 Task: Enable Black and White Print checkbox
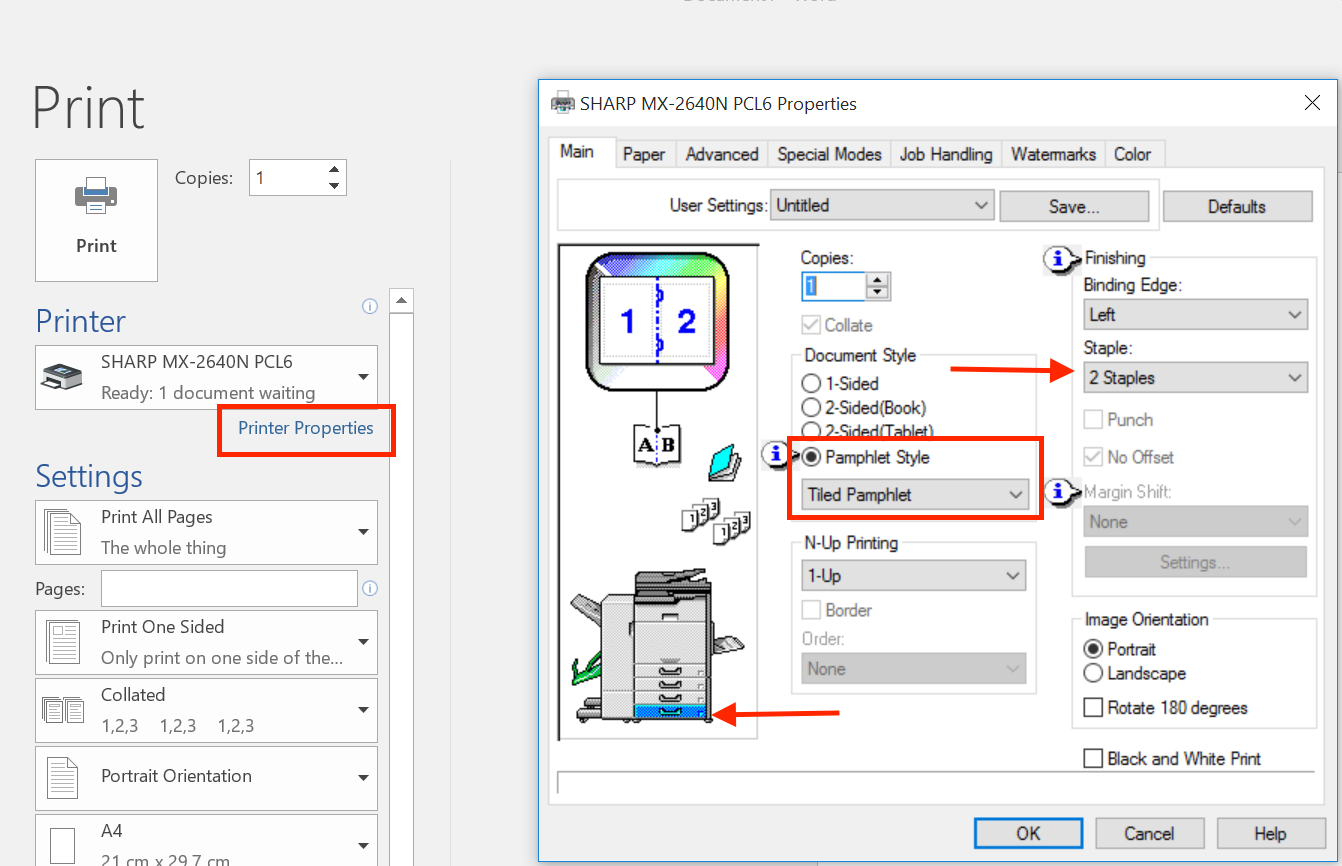1093,759
